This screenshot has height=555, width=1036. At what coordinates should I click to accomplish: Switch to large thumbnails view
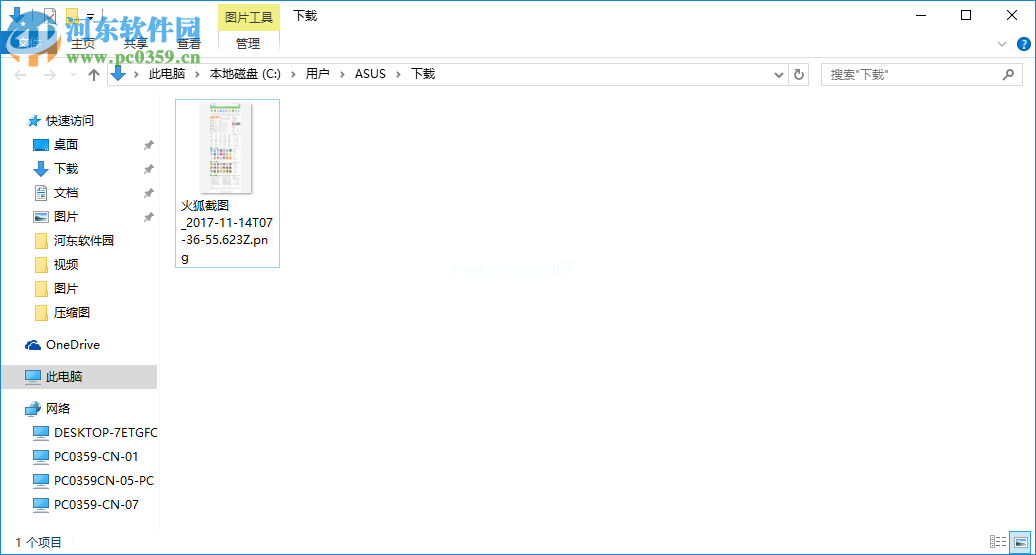tap(1018, 542)
